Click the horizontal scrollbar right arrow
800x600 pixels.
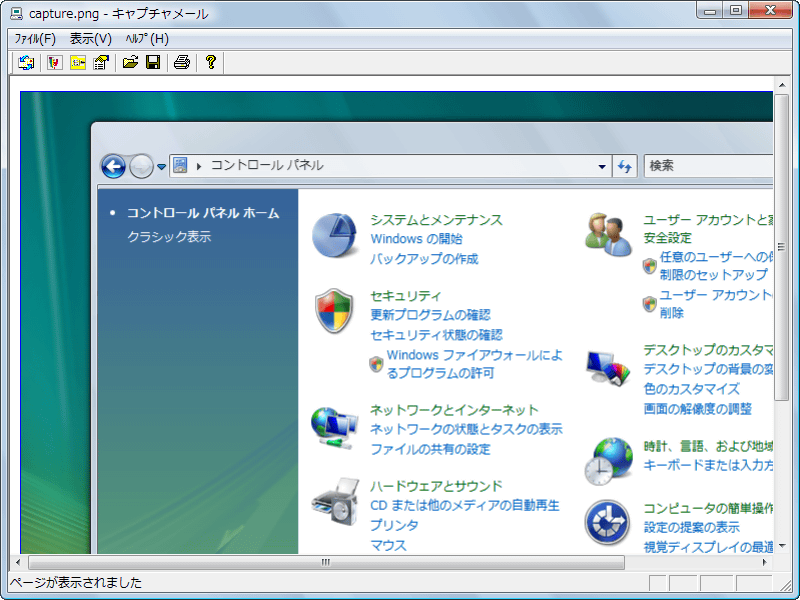tap(765, 562)
